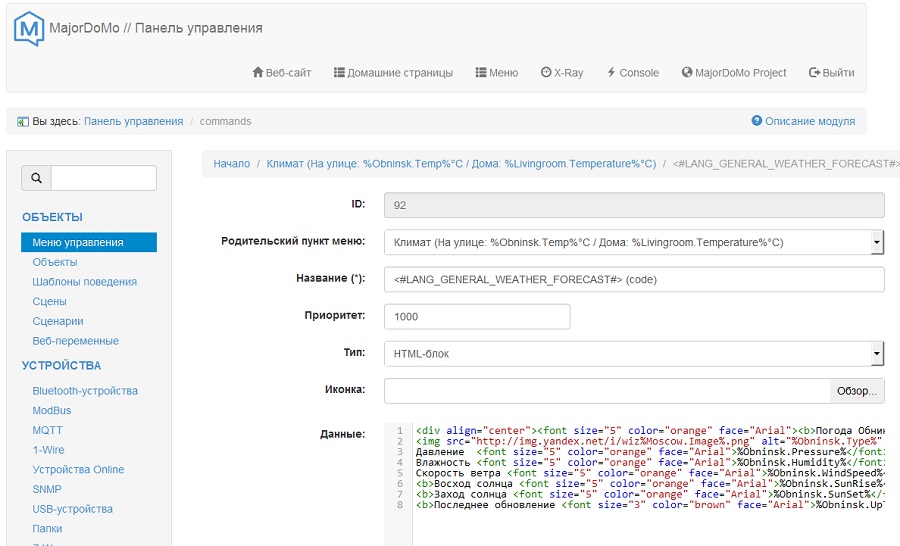Open Домашние страницы in navbar
900x546 pixels.
(393, 73)
